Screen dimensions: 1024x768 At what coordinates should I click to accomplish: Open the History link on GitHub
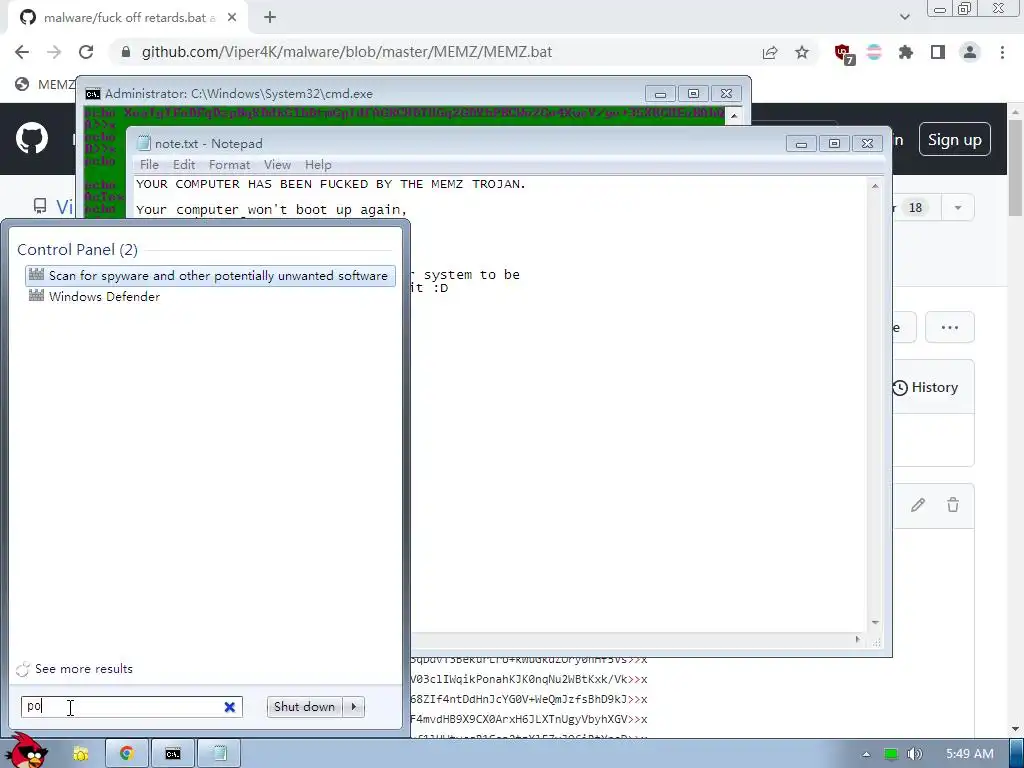(925, 387)
